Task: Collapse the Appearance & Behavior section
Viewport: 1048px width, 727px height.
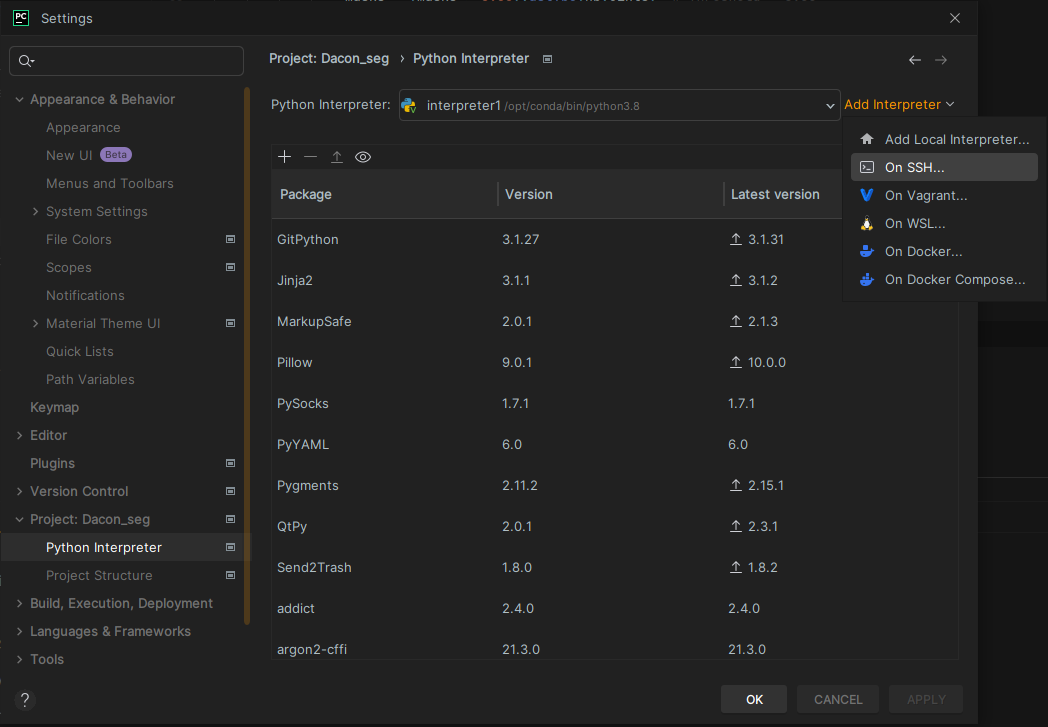Action: 19,100
